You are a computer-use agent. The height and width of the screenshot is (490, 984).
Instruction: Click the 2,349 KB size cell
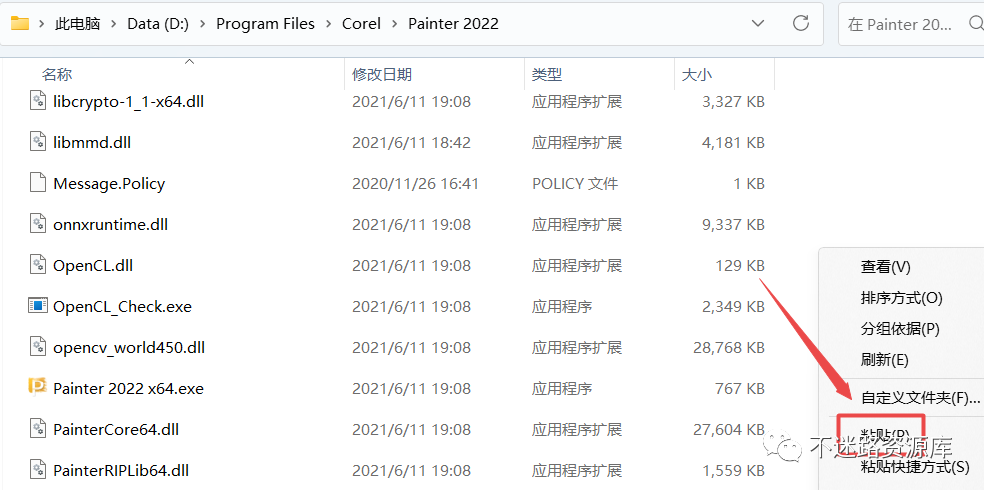click(x=733, y=307)
